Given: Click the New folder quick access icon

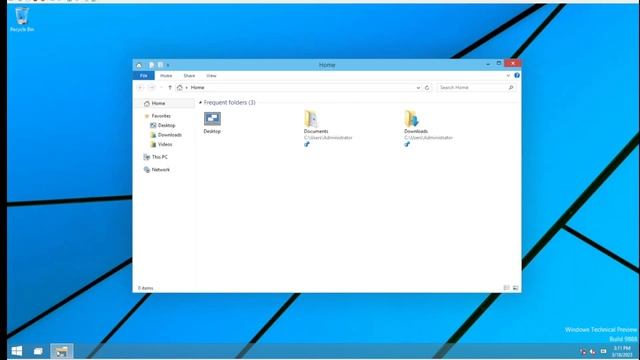Looking at the screenshot, I should tap(160, 65).
